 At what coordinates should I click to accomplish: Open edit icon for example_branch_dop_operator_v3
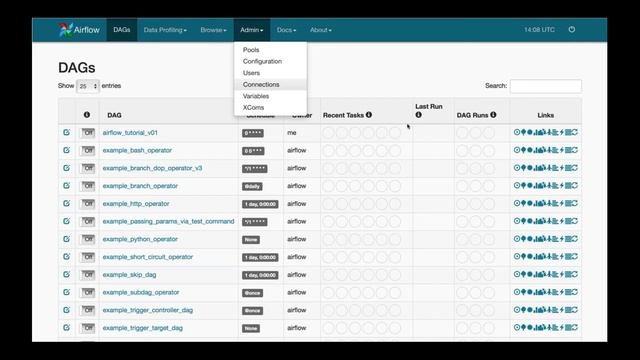[67, 168]
